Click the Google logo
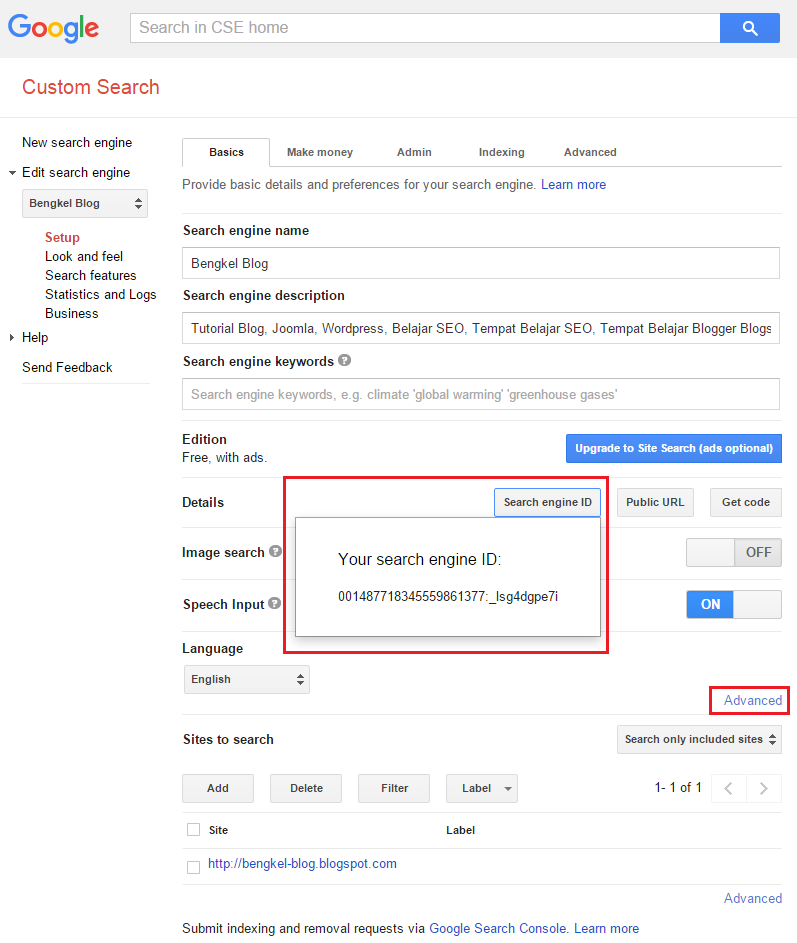Viewport: 797px width, 943px height. tap(54, 28)
